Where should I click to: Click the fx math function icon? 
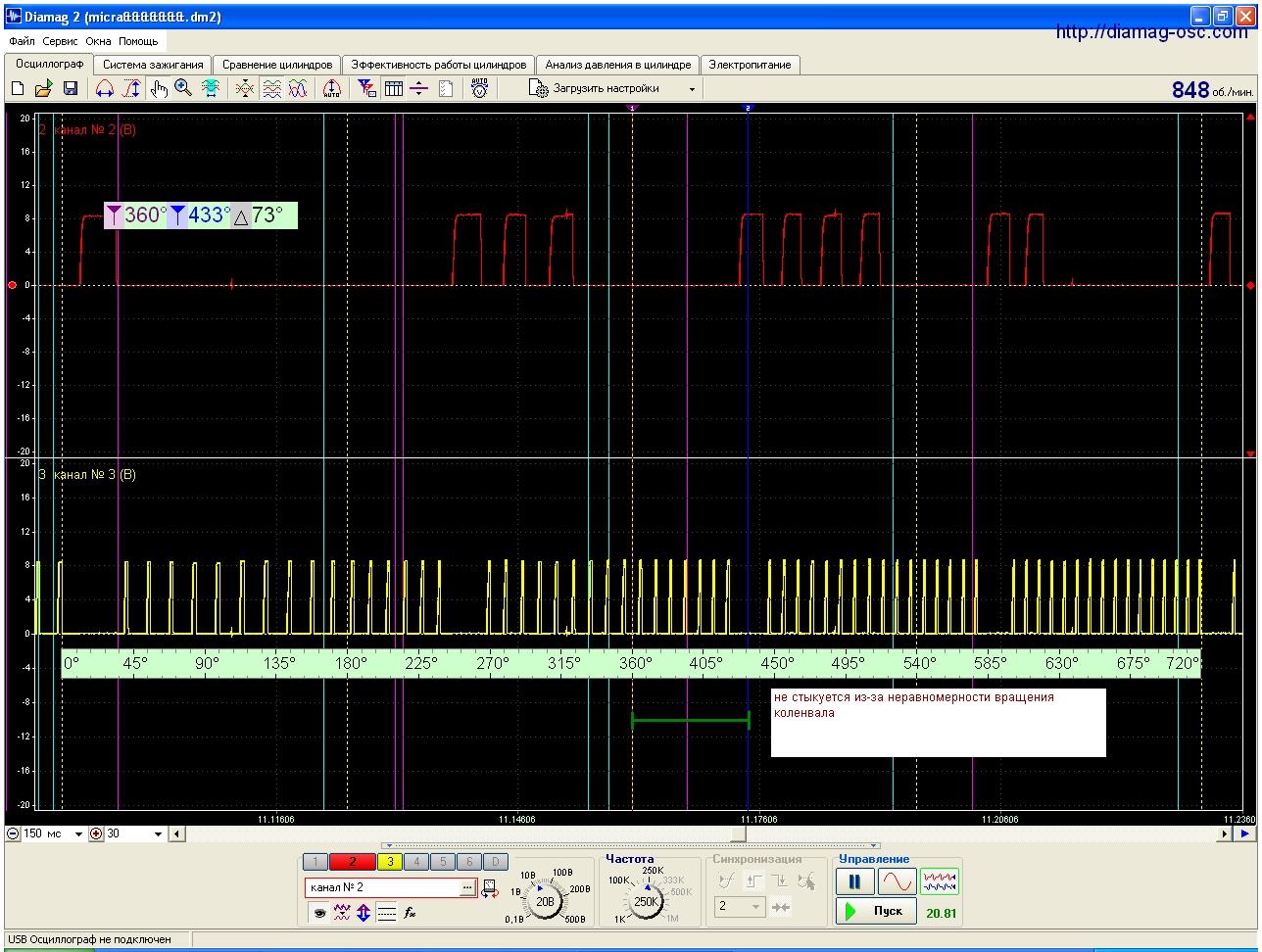(x=410, y=913)
